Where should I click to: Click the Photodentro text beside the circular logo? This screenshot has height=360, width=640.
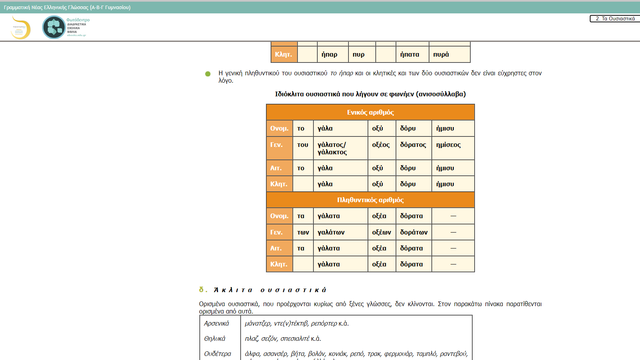tap(78, 27)
